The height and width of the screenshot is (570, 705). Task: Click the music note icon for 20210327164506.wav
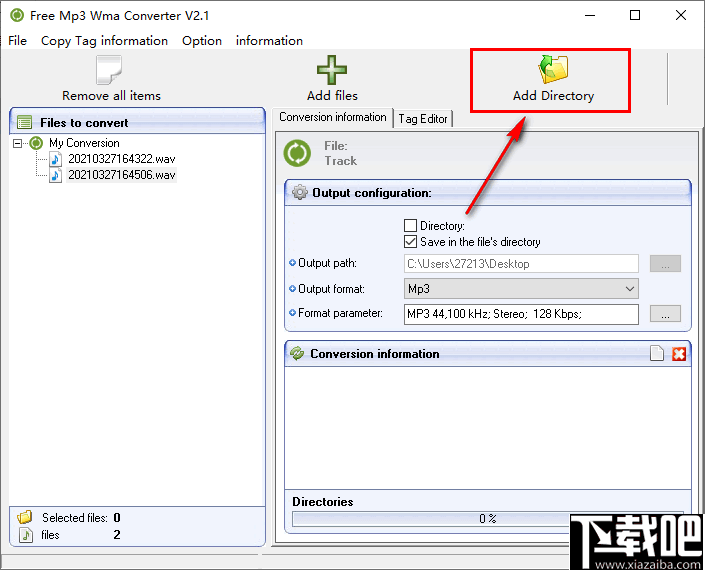point(55,175)
